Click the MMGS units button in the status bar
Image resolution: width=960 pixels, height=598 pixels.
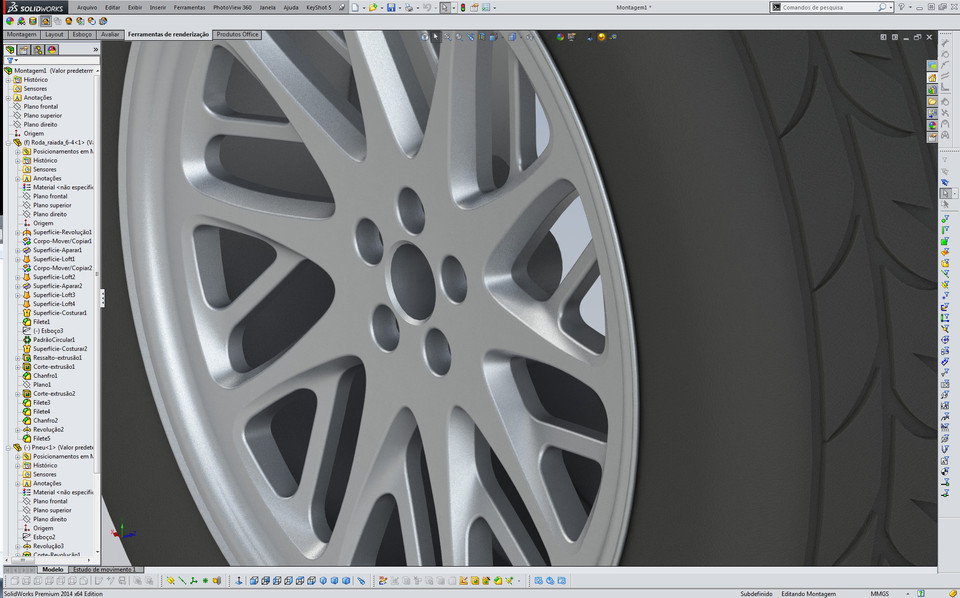click(880, 592)
